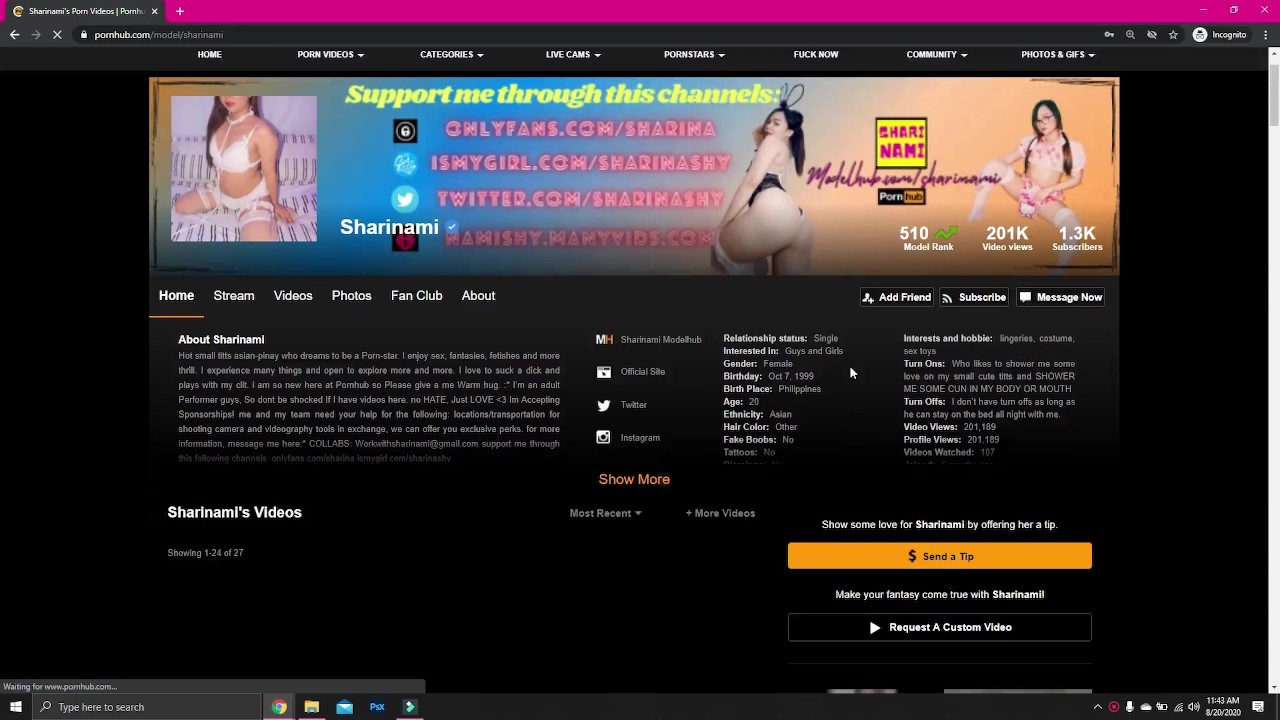Click the 1.3K Subscribers stat
Viewport: 1280px width, 720px height.
pos(1077,238)
